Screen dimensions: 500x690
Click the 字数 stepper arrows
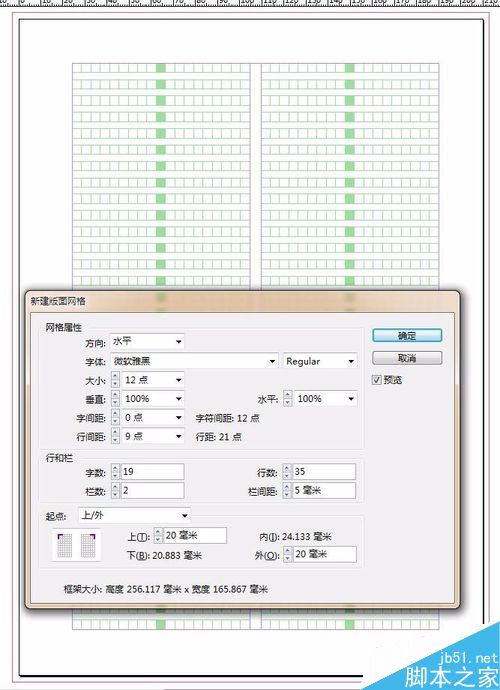point(115,472)
